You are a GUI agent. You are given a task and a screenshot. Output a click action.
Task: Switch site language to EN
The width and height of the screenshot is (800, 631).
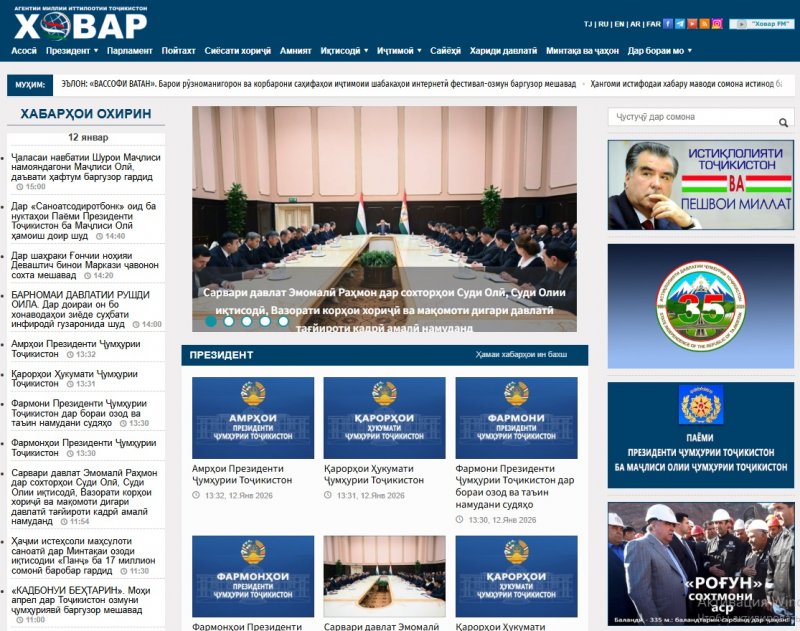coord(620,23)
